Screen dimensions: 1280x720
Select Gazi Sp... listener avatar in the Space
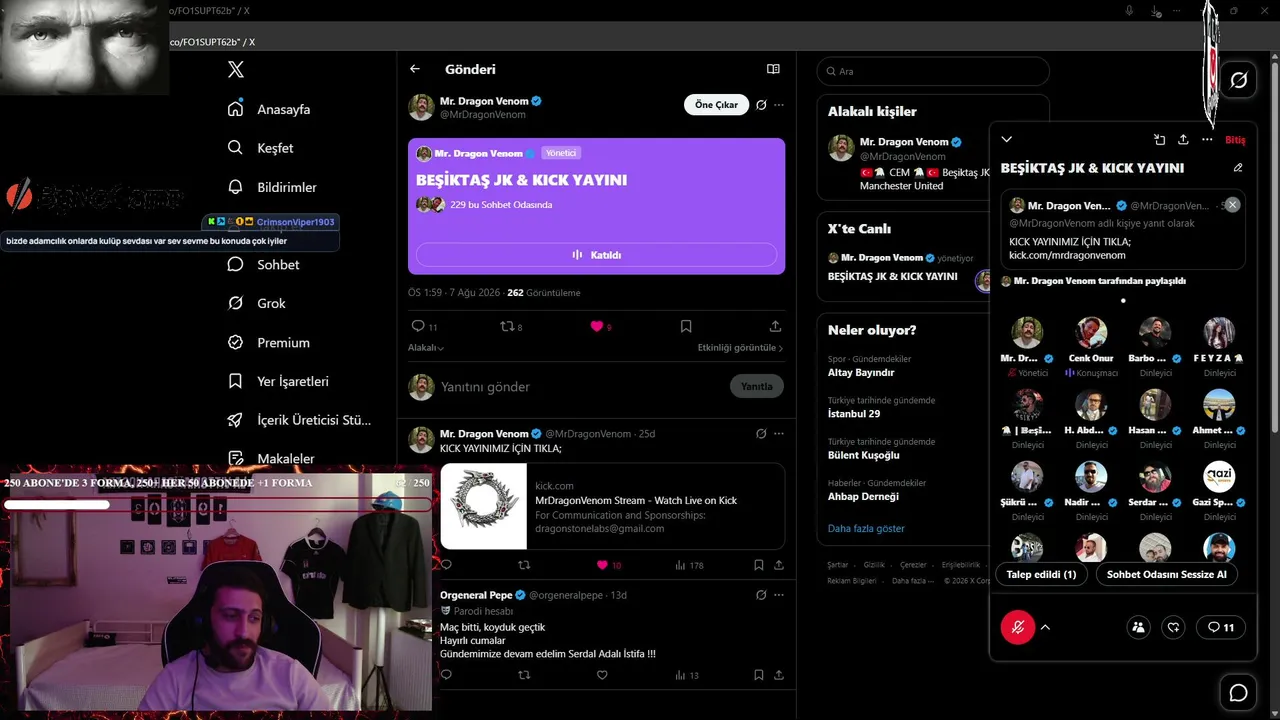click(x=1219, y=477)
